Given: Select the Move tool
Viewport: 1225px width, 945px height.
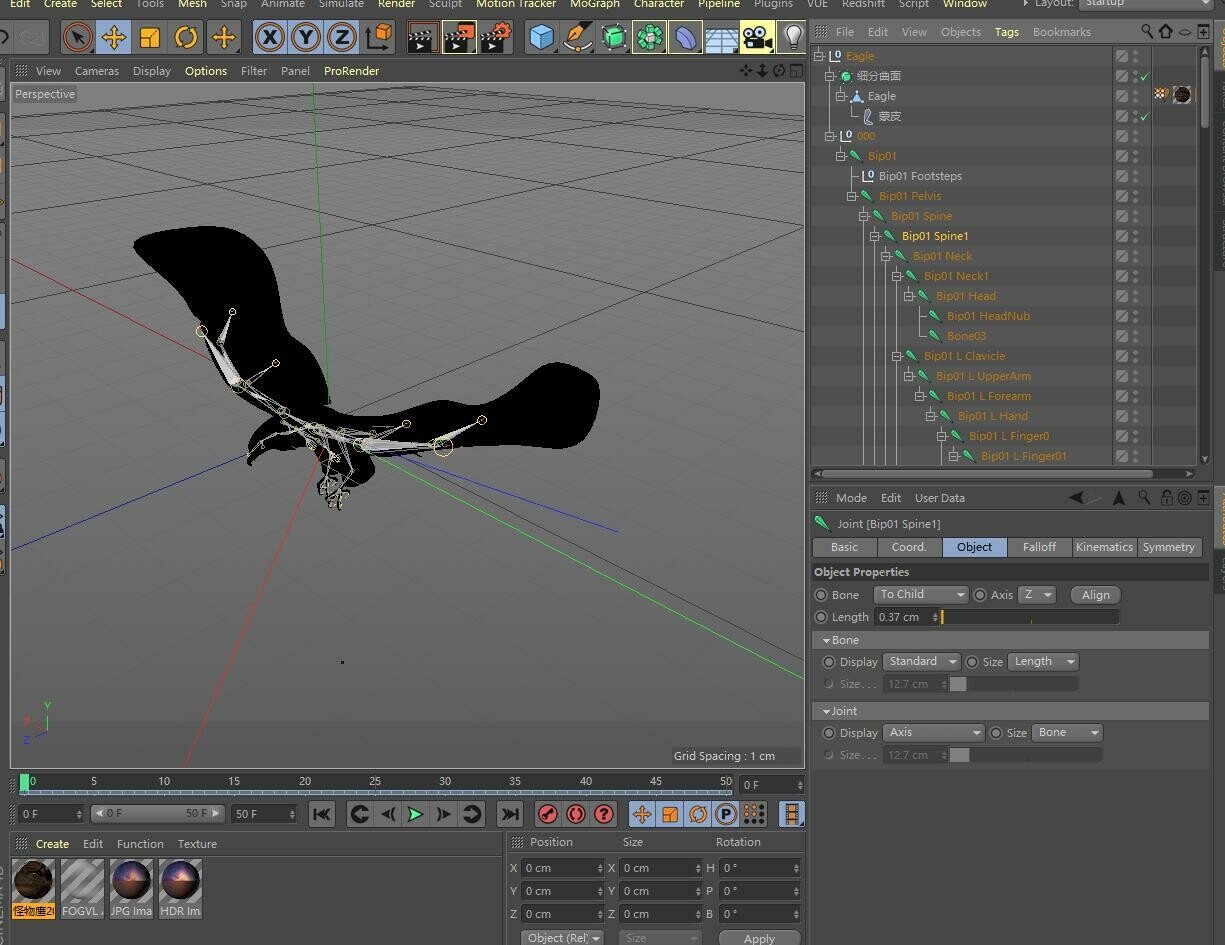Looking at the screenshot, I should click(114, 37).
